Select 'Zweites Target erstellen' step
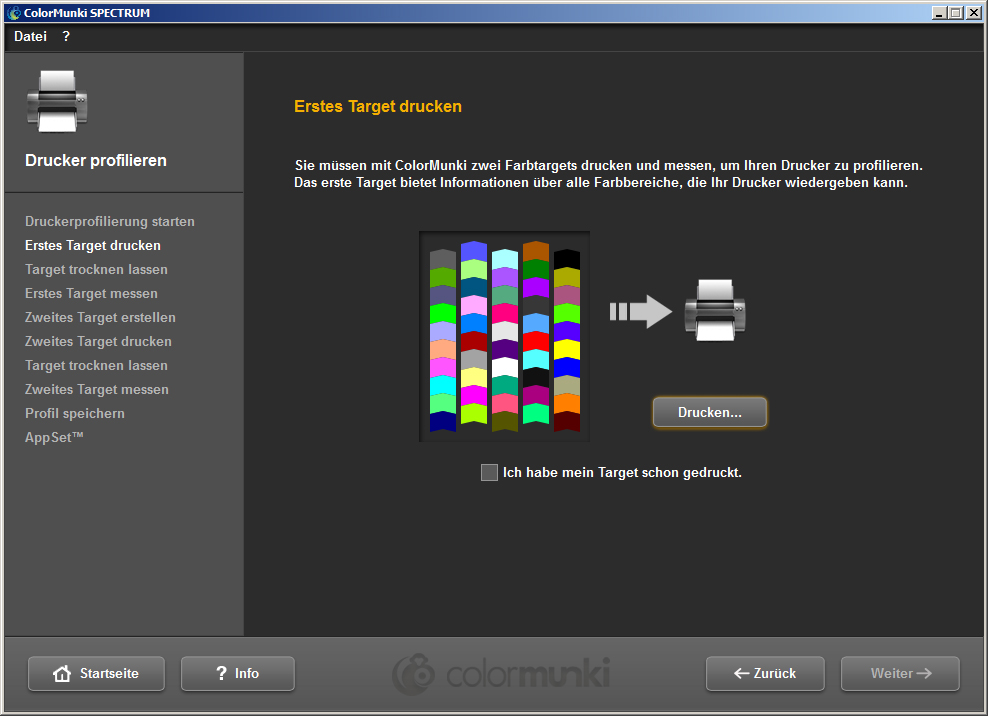Viewport: 988px width, 716px height. [100, 317]
